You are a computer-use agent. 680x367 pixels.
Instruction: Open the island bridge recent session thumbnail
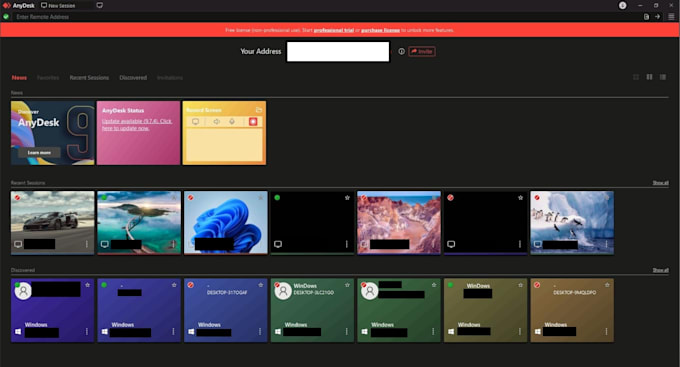(x=139, y=223)
